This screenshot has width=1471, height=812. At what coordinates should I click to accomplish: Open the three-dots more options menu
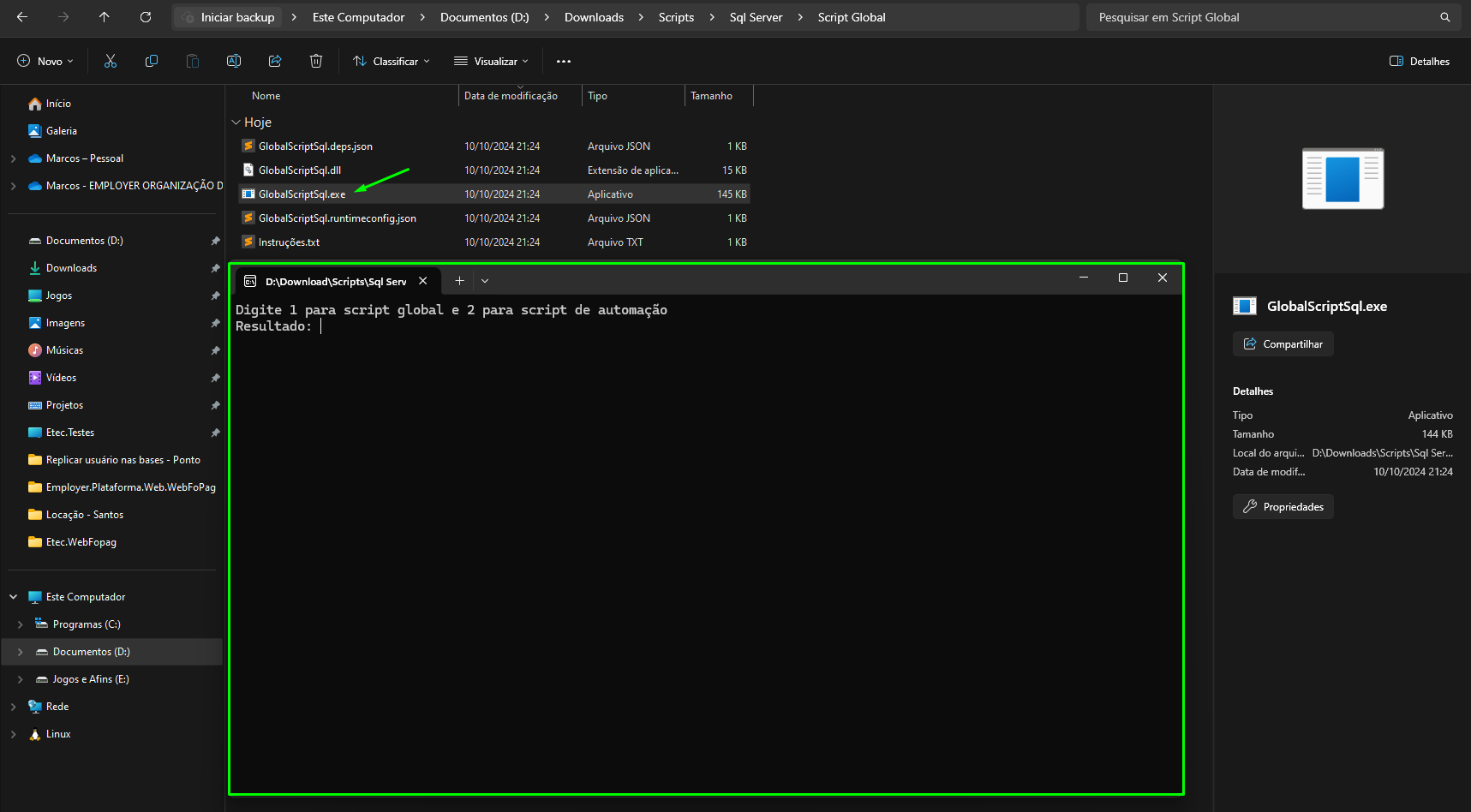563,61
